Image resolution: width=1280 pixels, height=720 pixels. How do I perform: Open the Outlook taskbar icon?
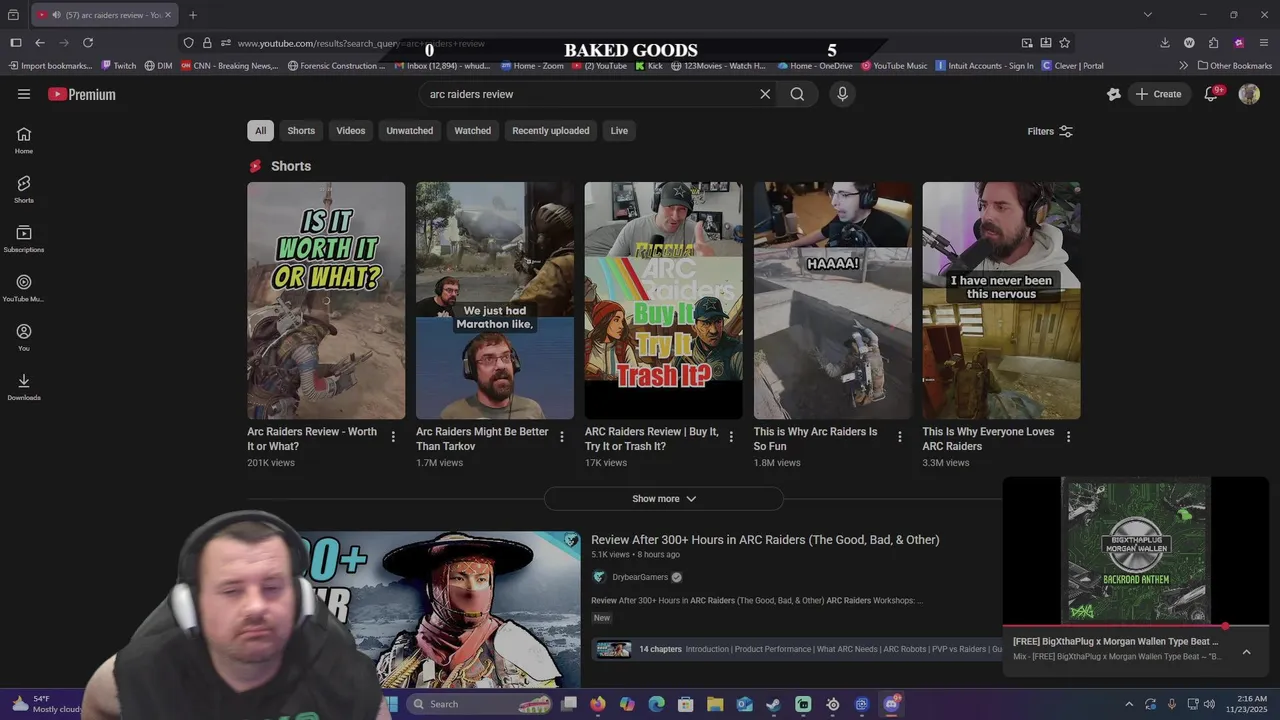(744, 704)
